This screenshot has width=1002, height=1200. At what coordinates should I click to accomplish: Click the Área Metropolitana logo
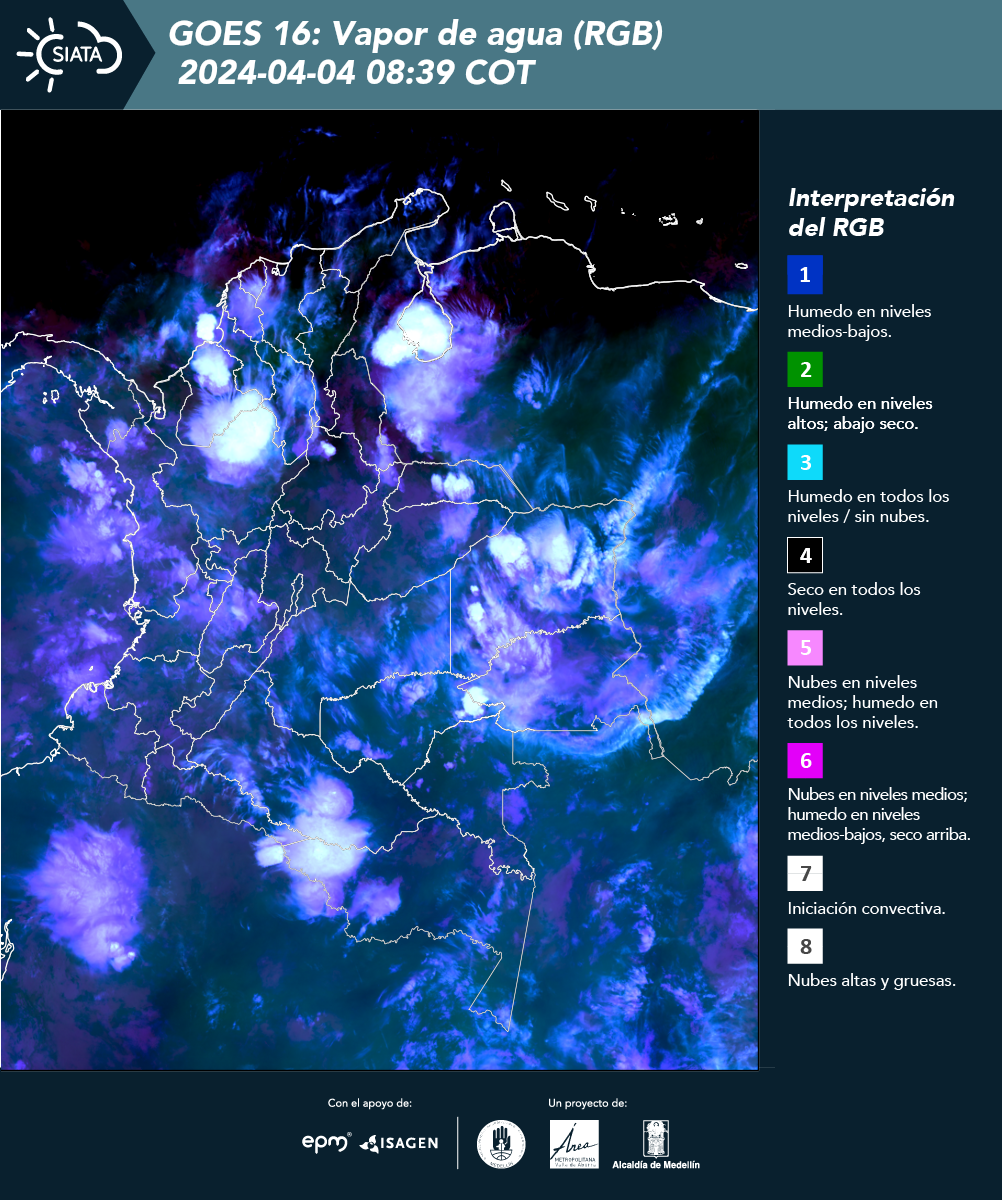click(x=575, y=1144)
